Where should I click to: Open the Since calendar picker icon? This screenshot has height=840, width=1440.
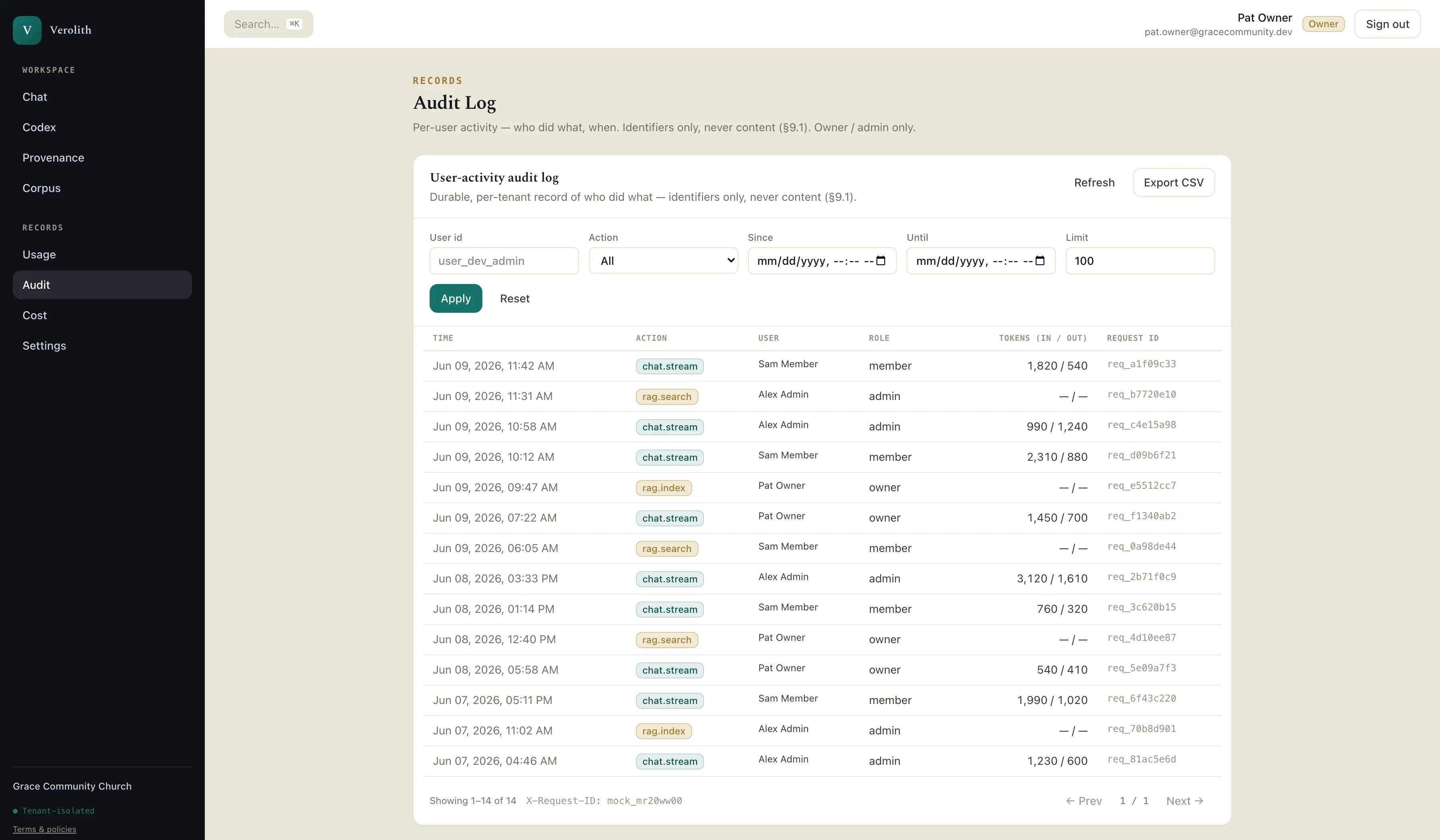pyautogui.click(x=880, y=260)
